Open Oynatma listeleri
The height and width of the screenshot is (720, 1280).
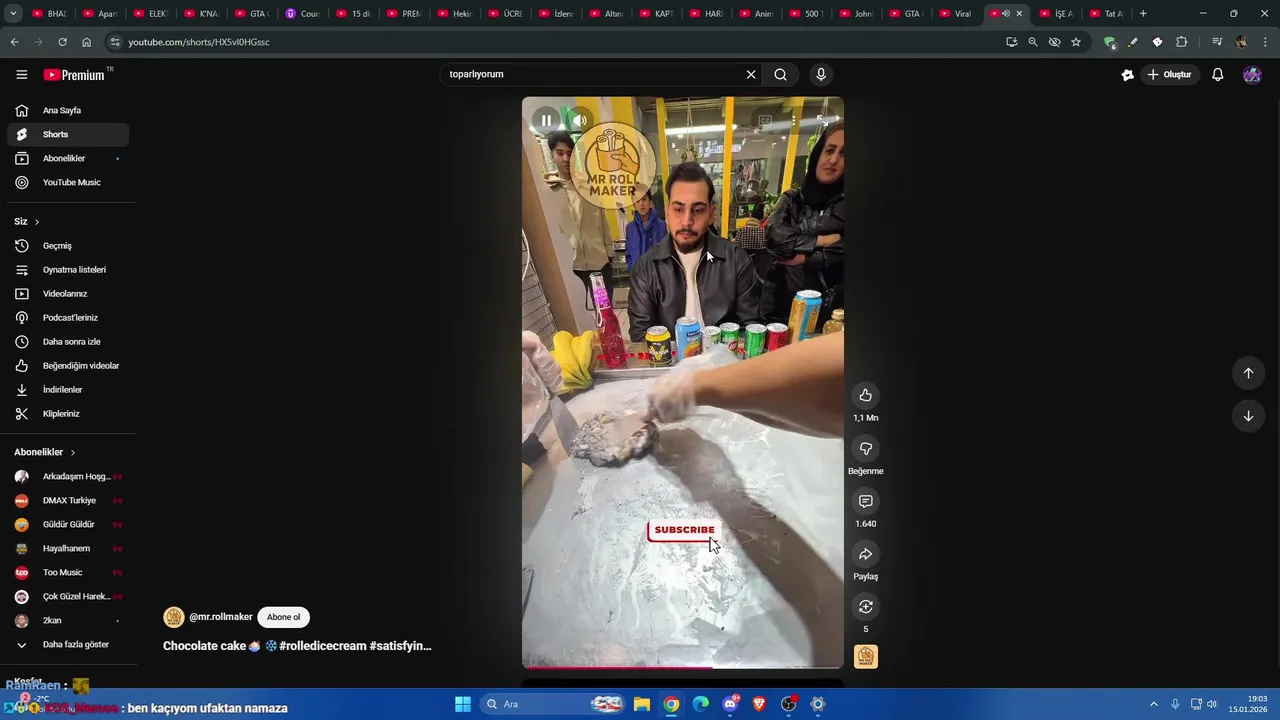click(x=68, y=270)
